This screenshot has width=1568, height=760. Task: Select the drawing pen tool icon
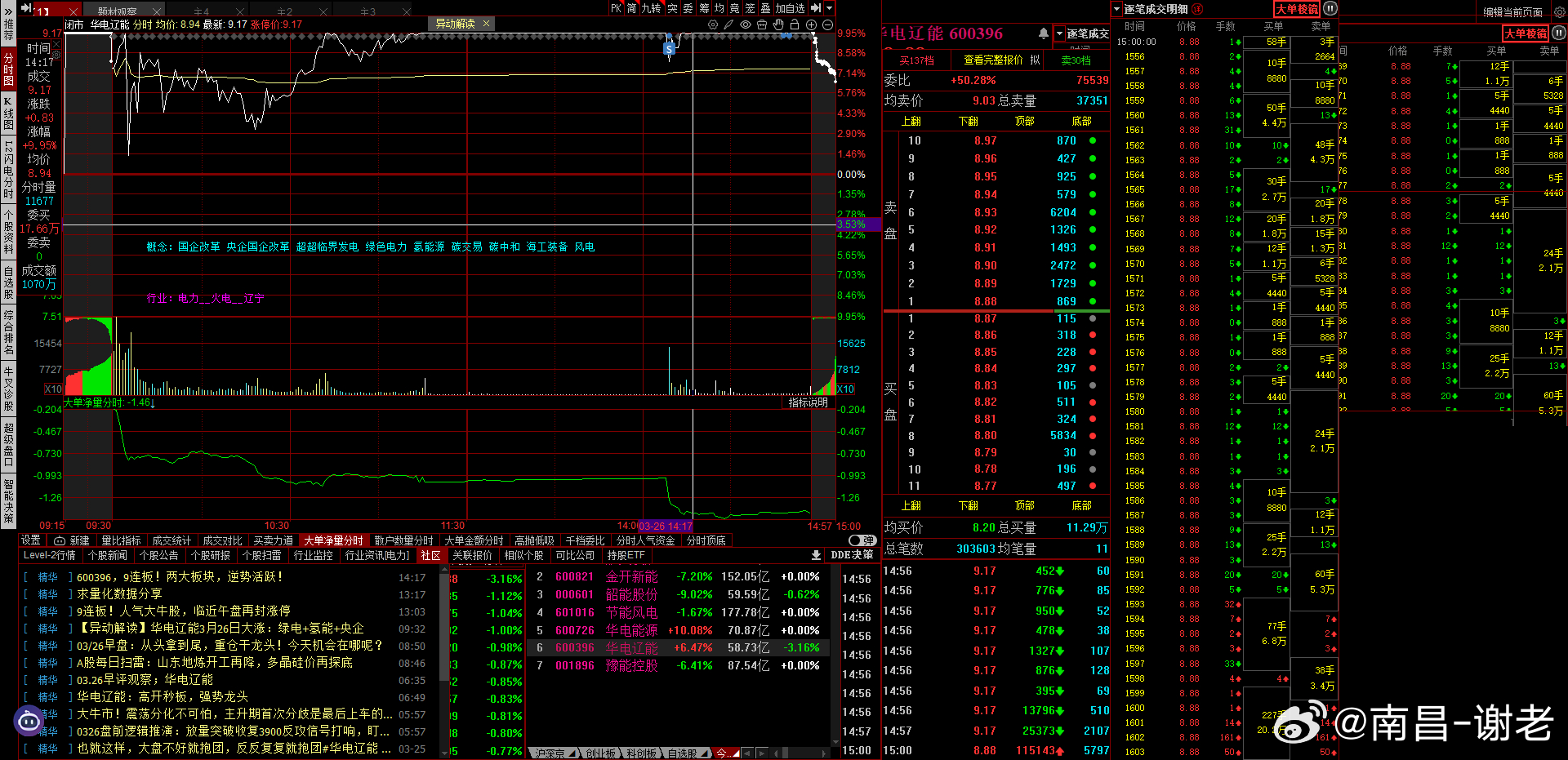point(728,24)
